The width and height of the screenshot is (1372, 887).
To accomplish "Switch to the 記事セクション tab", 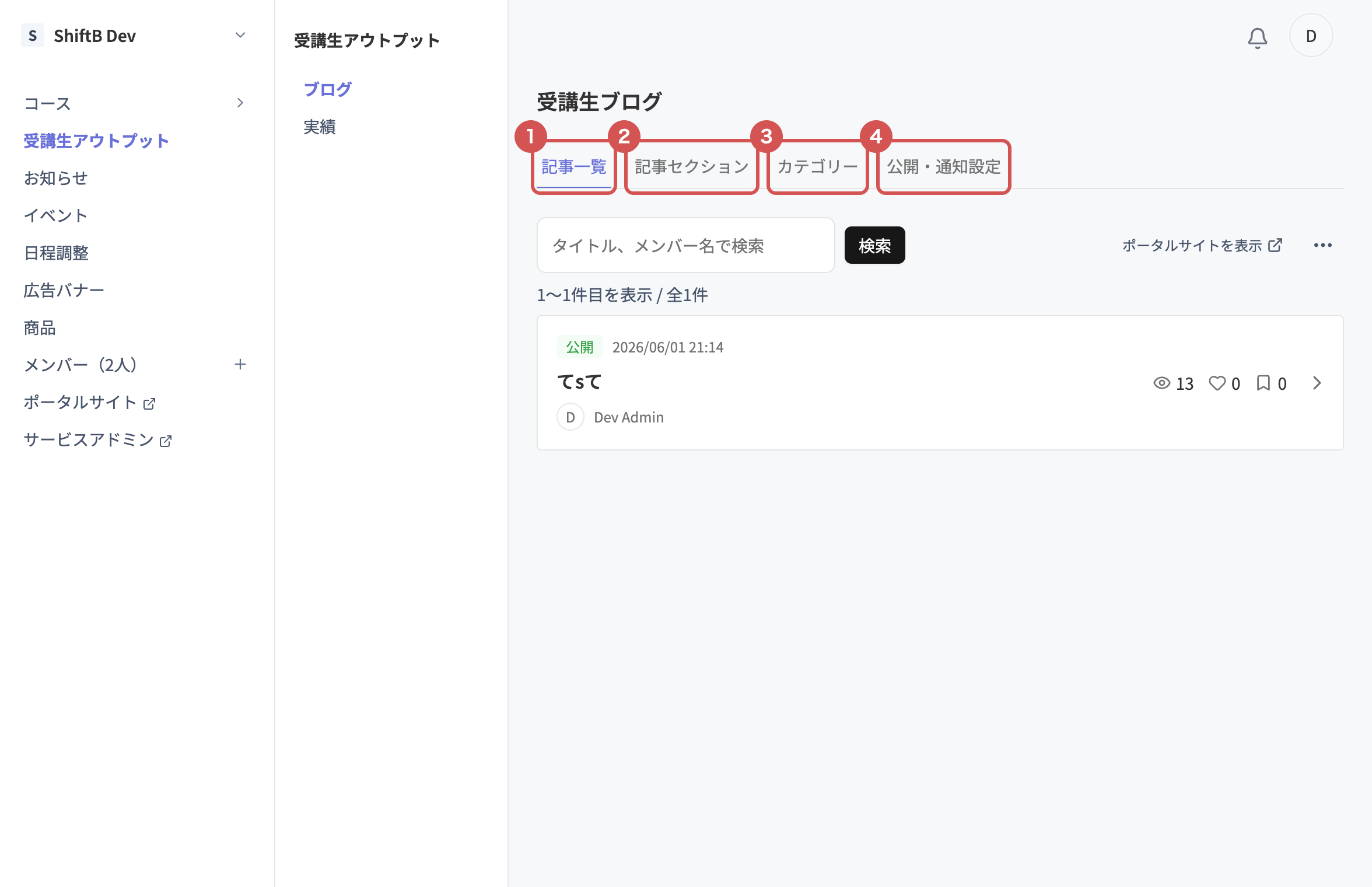I will (692, 167).
